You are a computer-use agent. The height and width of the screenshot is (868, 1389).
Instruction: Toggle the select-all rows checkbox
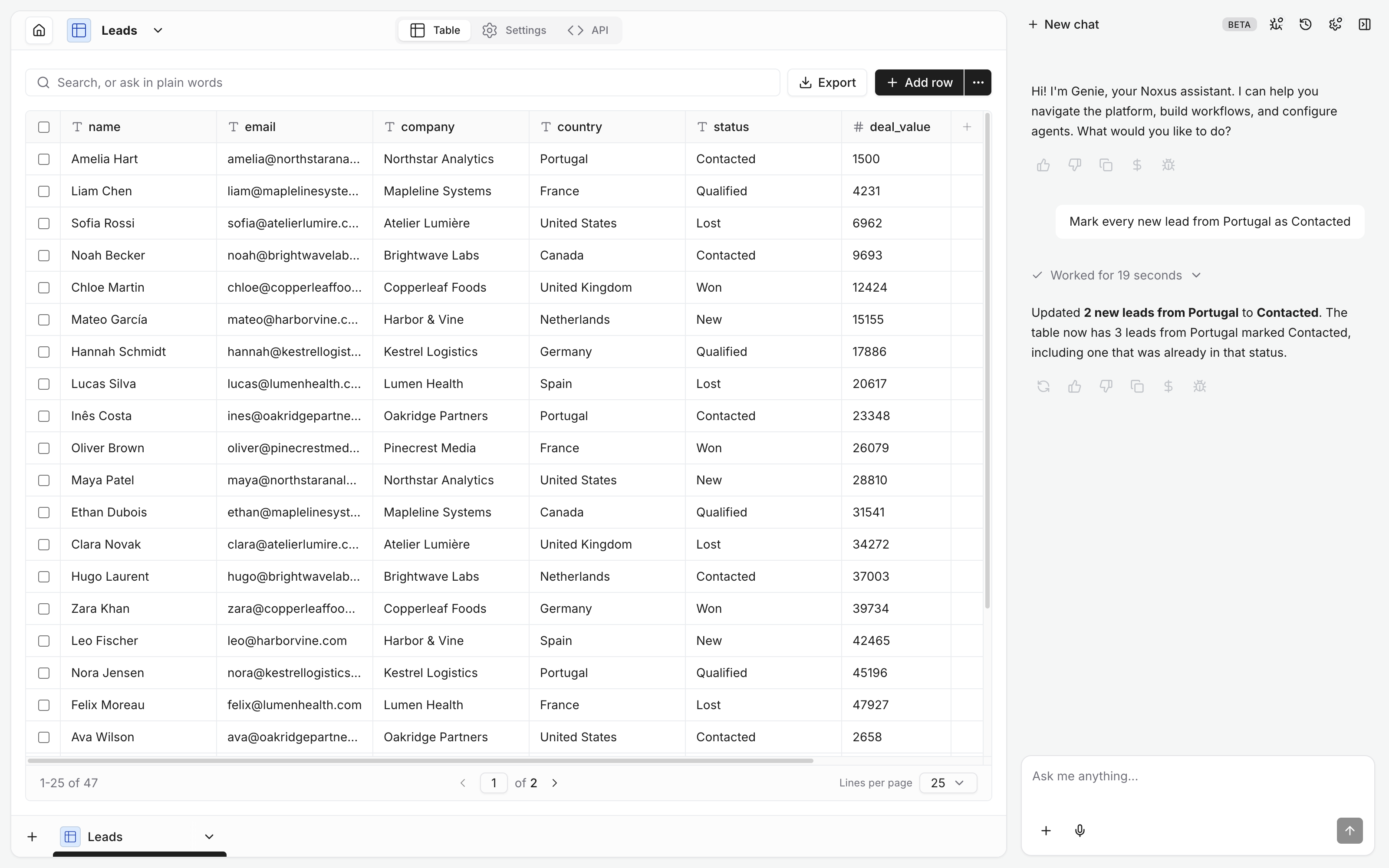pos(43,127)
